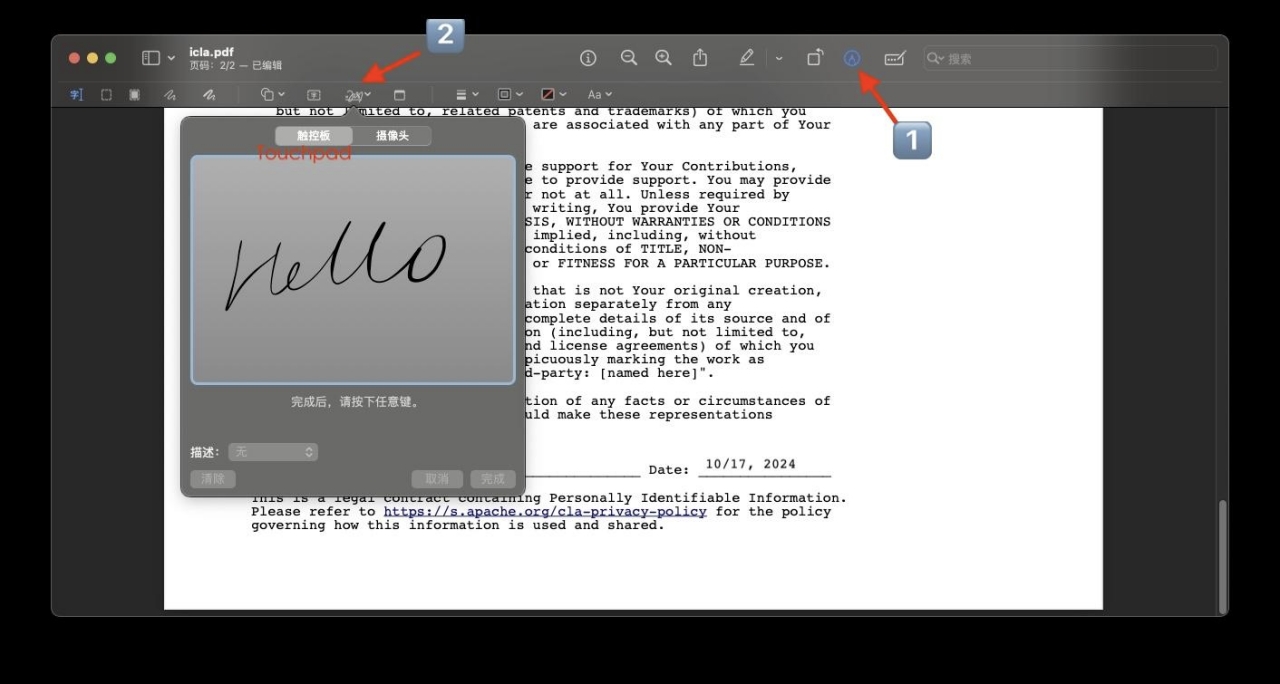Zoom out of the document
Screen dimensions: 1280x684
(628, 58)
